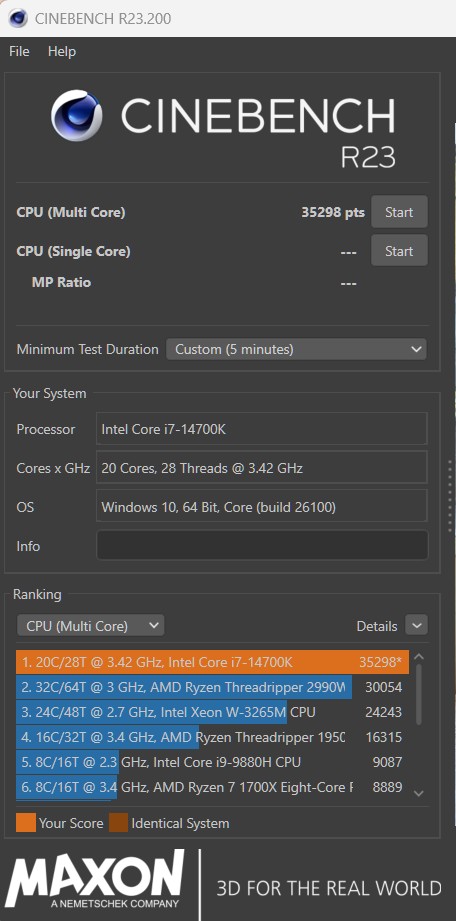Click the orange Your Score legend swatch
The width and height of the screenshot is (456, 921).
point(26,823)
